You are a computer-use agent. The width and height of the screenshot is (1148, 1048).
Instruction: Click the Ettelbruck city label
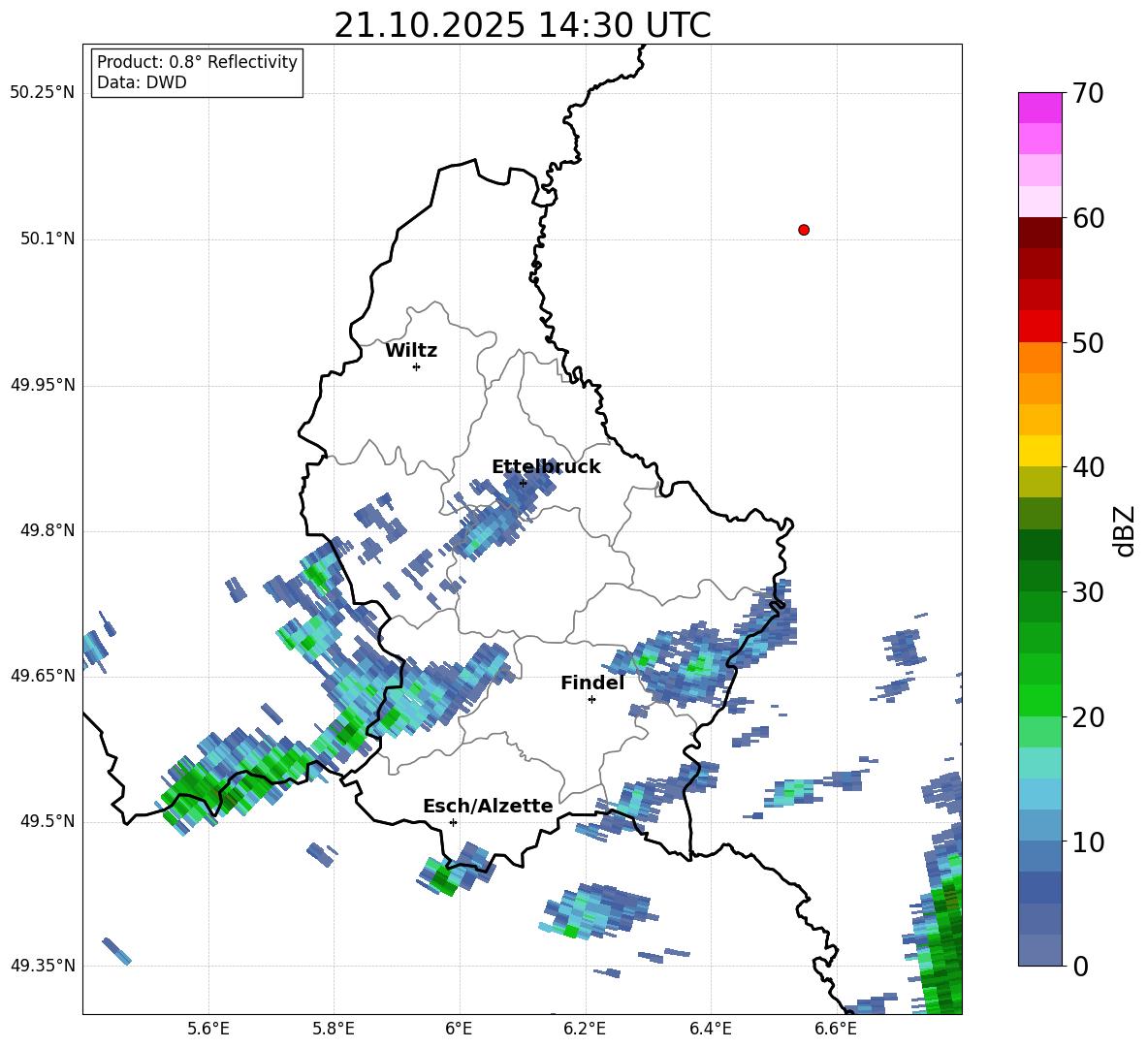[546, 467]
